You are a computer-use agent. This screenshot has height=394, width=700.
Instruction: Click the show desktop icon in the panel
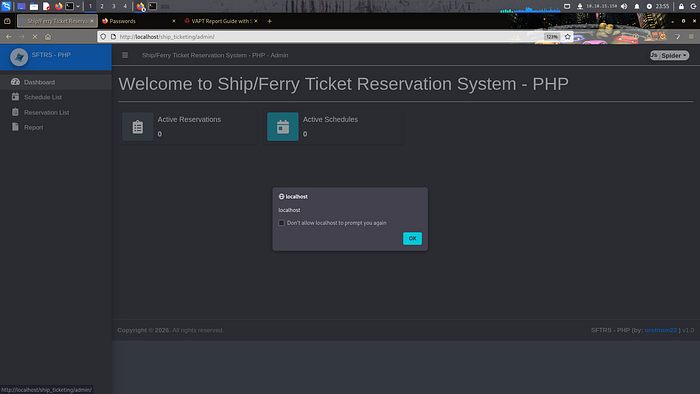[x=21, y=6]
